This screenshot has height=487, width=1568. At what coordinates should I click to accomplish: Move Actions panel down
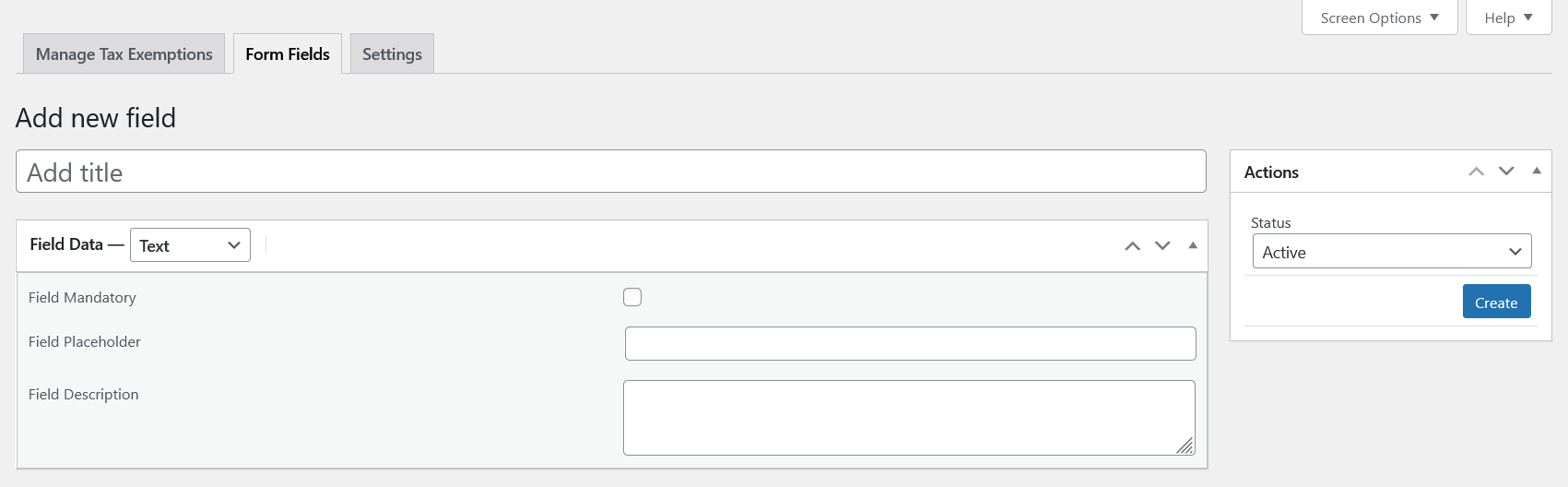pos(1506,172)
